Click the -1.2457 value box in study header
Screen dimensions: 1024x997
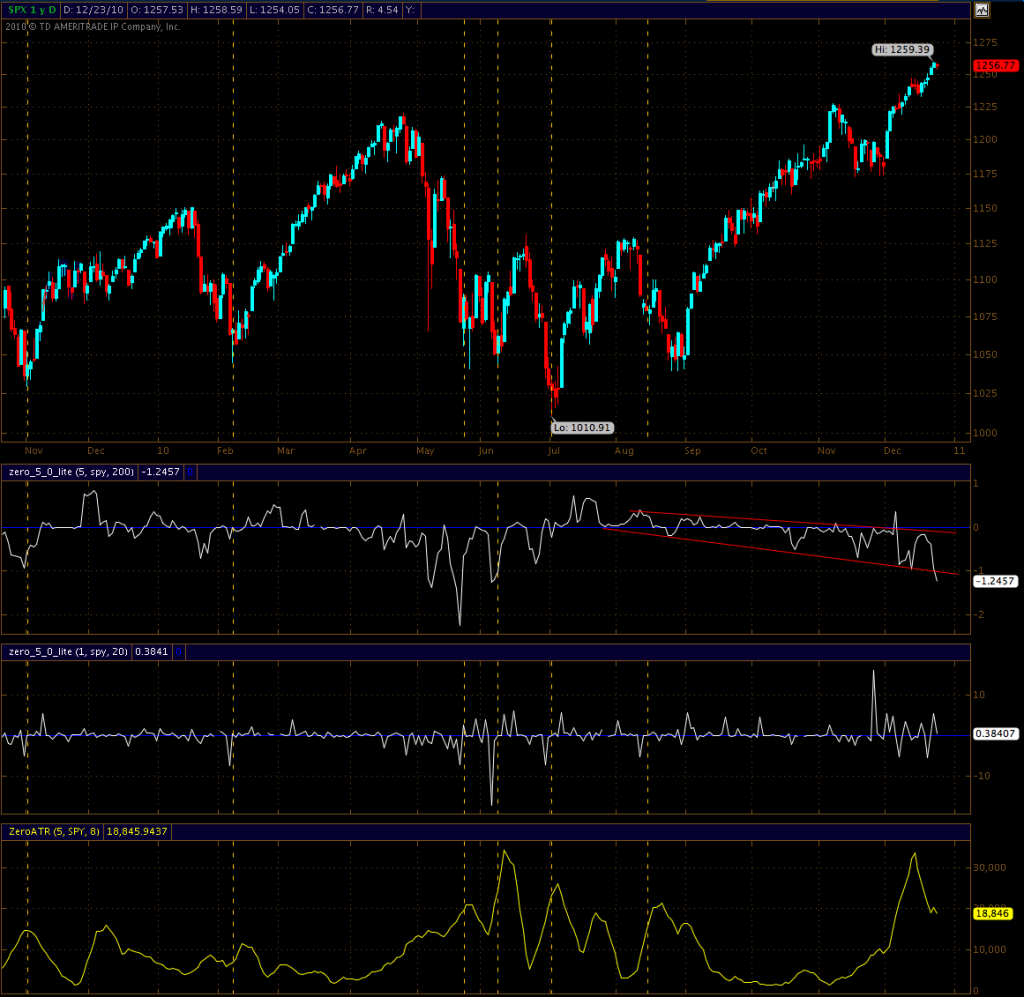pyautogui.click(x=162, y=471)
